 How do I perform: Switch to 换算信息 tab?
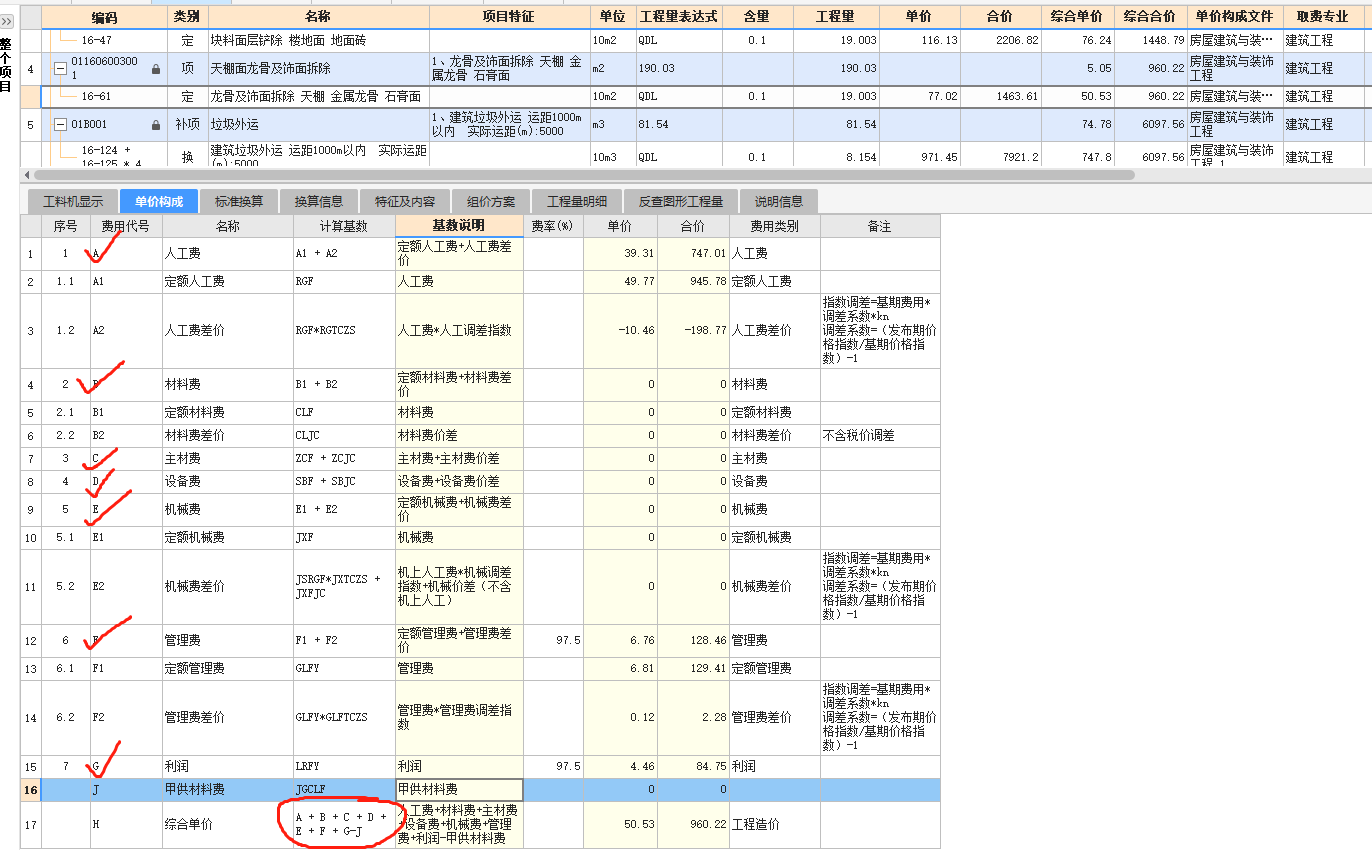tap(319, 201)
